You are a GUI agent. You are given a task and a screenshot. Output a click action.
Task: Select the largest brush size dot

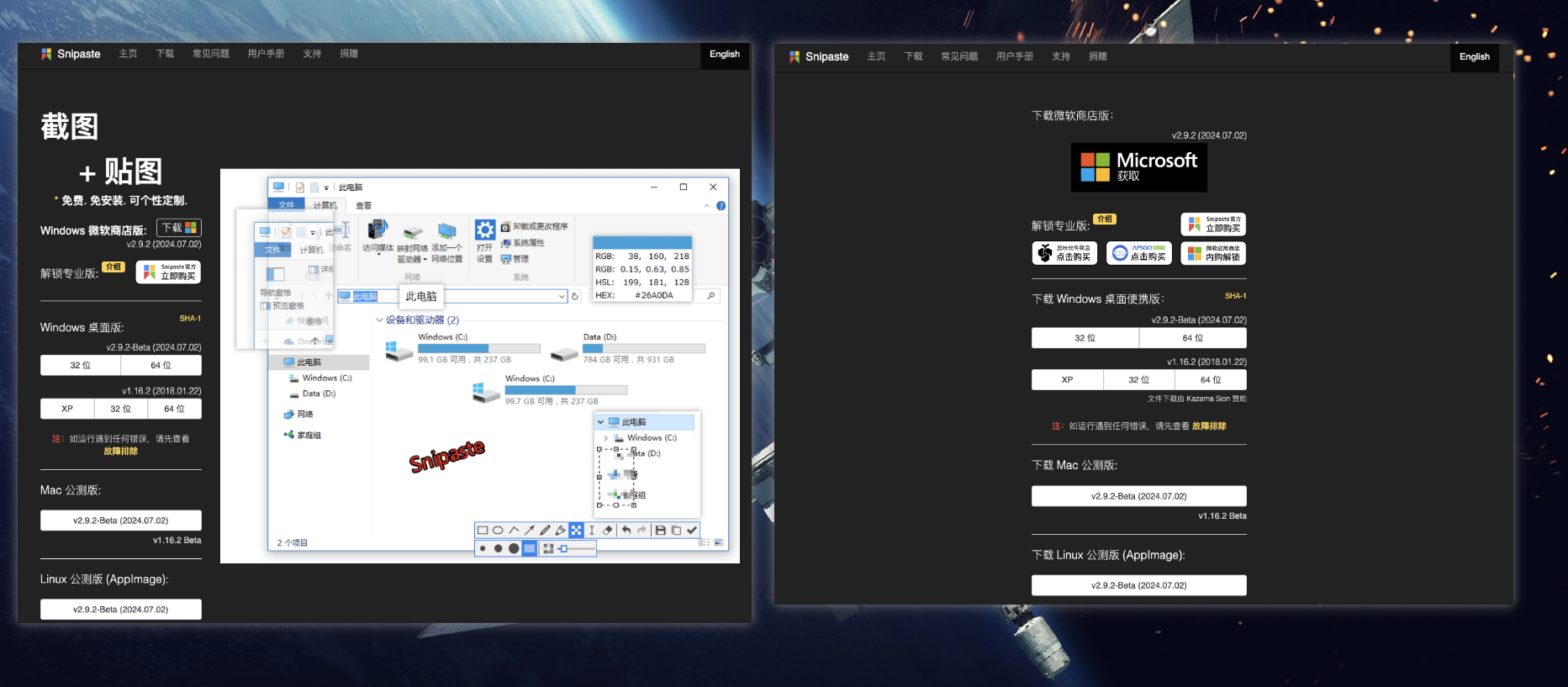(514, 548)
